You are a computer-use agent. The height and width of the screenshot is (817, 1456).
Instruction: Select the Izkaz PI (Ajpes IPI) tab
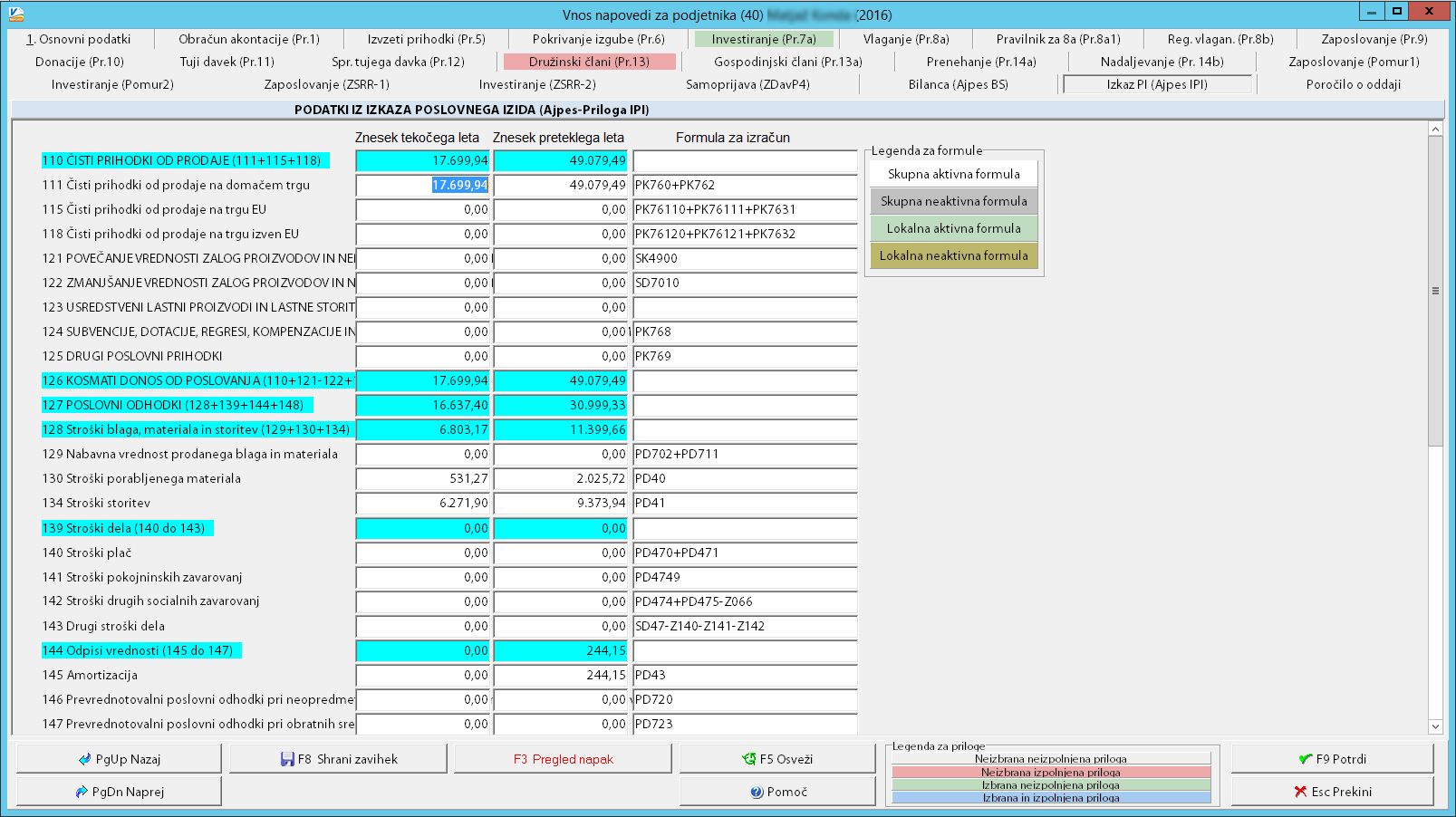click(1157, 84)
